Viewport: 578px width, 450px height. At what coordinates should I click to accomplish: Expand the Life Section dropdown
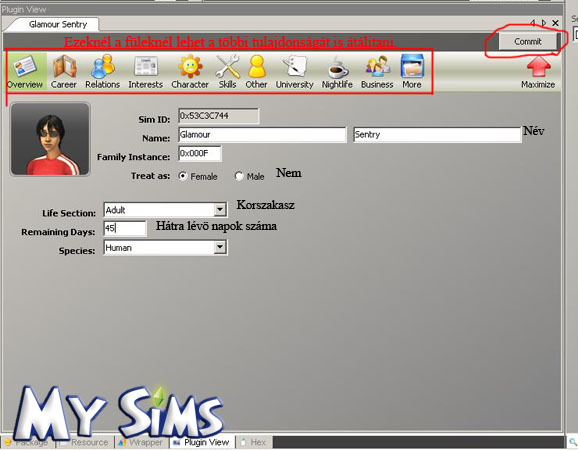220,210
